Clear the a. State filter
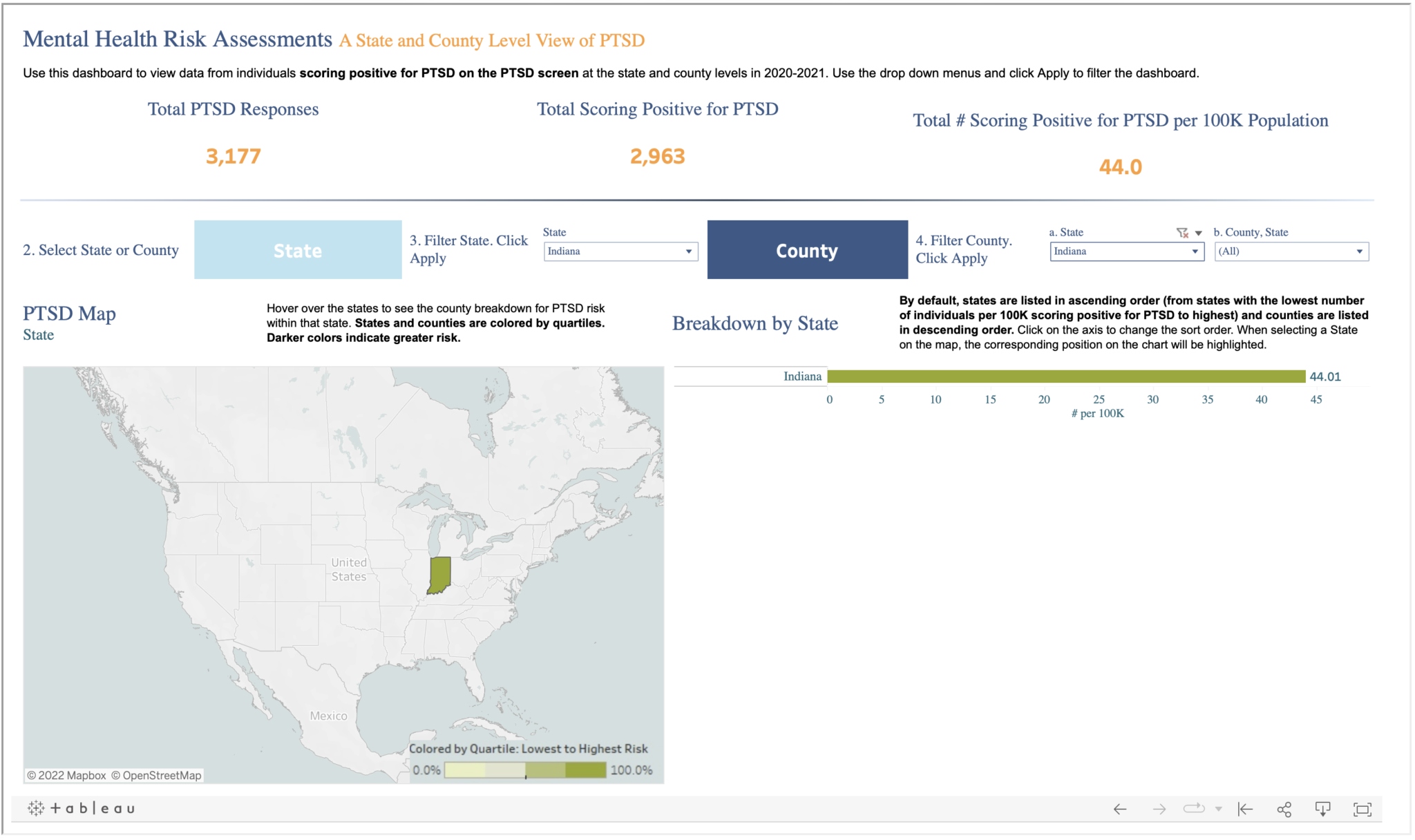This screenshot has width=1415, height=840. tap(1183, 233)
